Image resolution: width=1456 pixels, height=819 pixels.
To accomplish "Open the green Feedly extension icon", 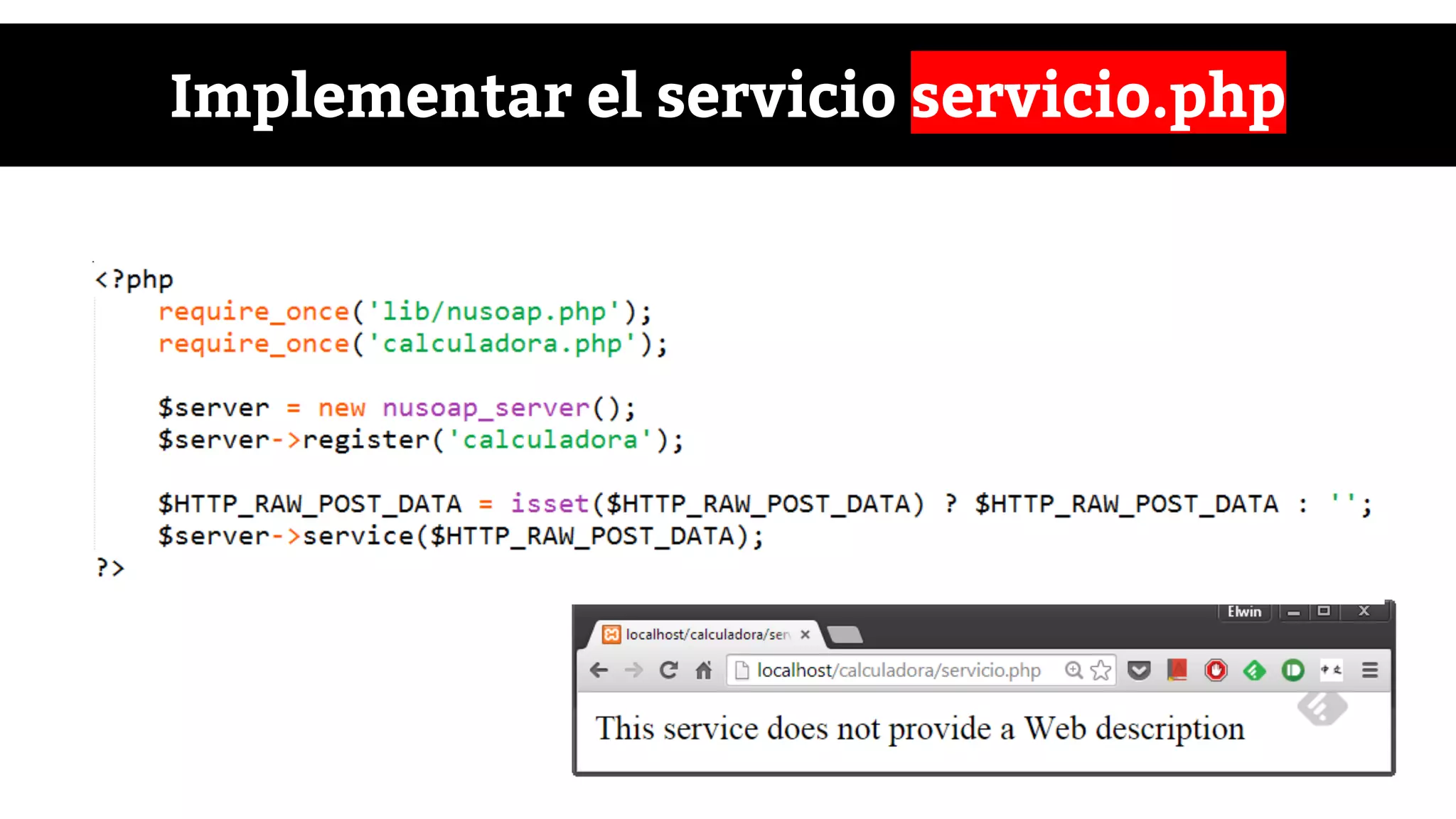I will pyautogui.click(x=1254, y=670).
